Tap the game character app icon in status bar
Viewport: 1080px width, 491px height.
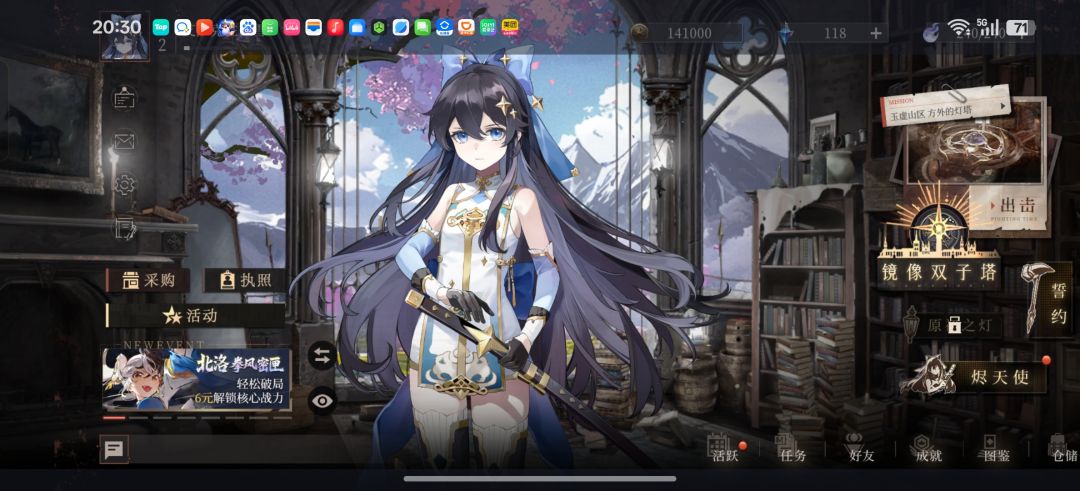(226, 27)
